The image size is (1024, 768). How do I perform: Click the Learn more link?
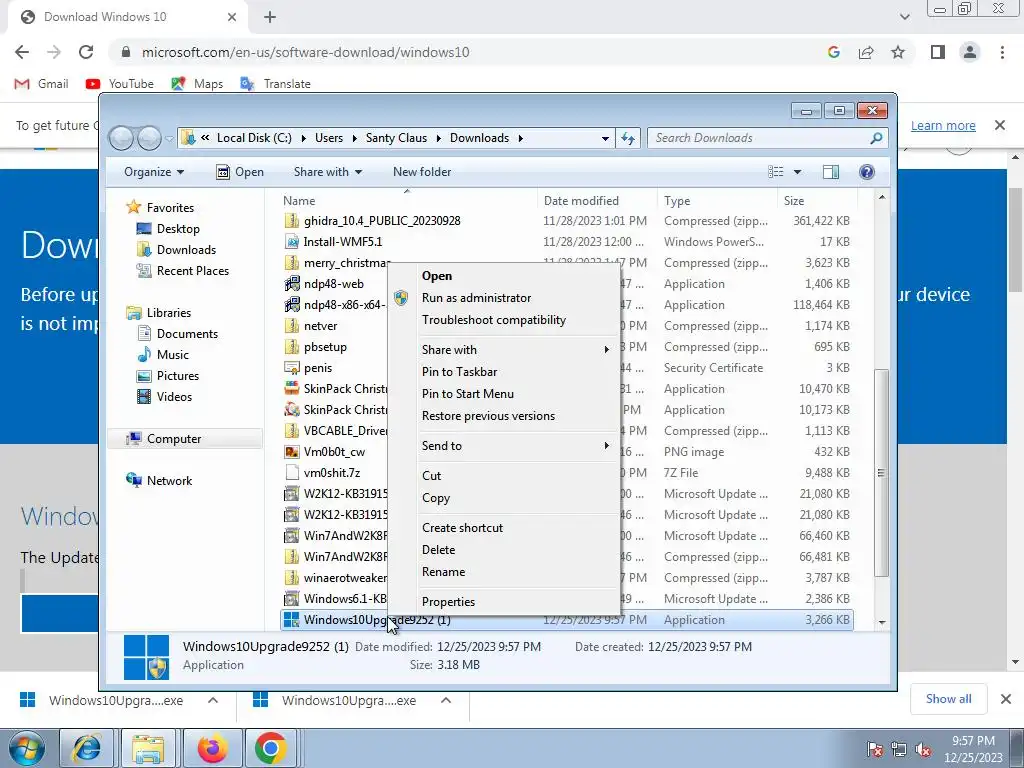[943, 125]
